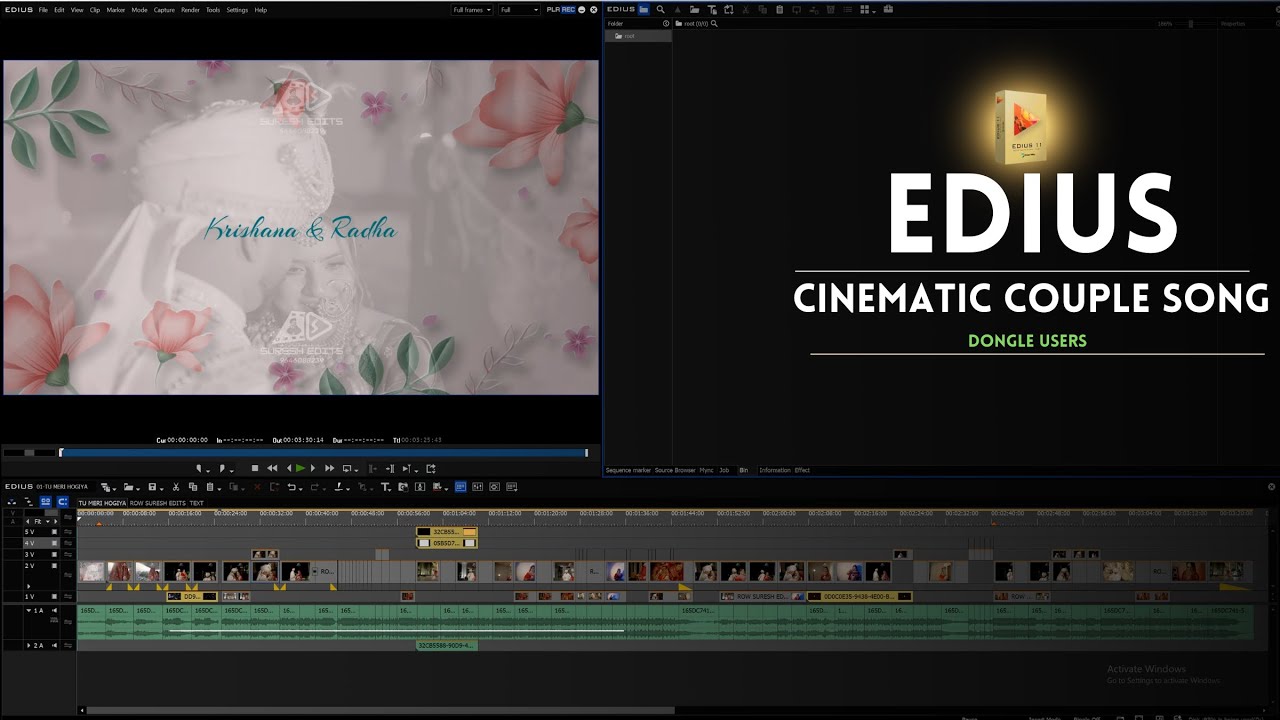The height and width of the screenshot is (720, 1280).
Task: Step to the next frame
Action: pos(313,468)
